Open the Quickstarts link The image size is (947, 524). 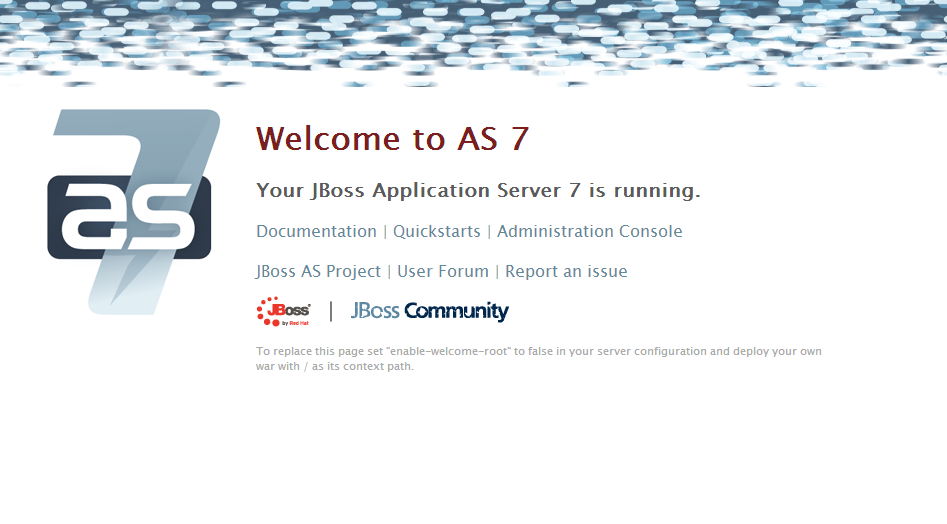436,231
